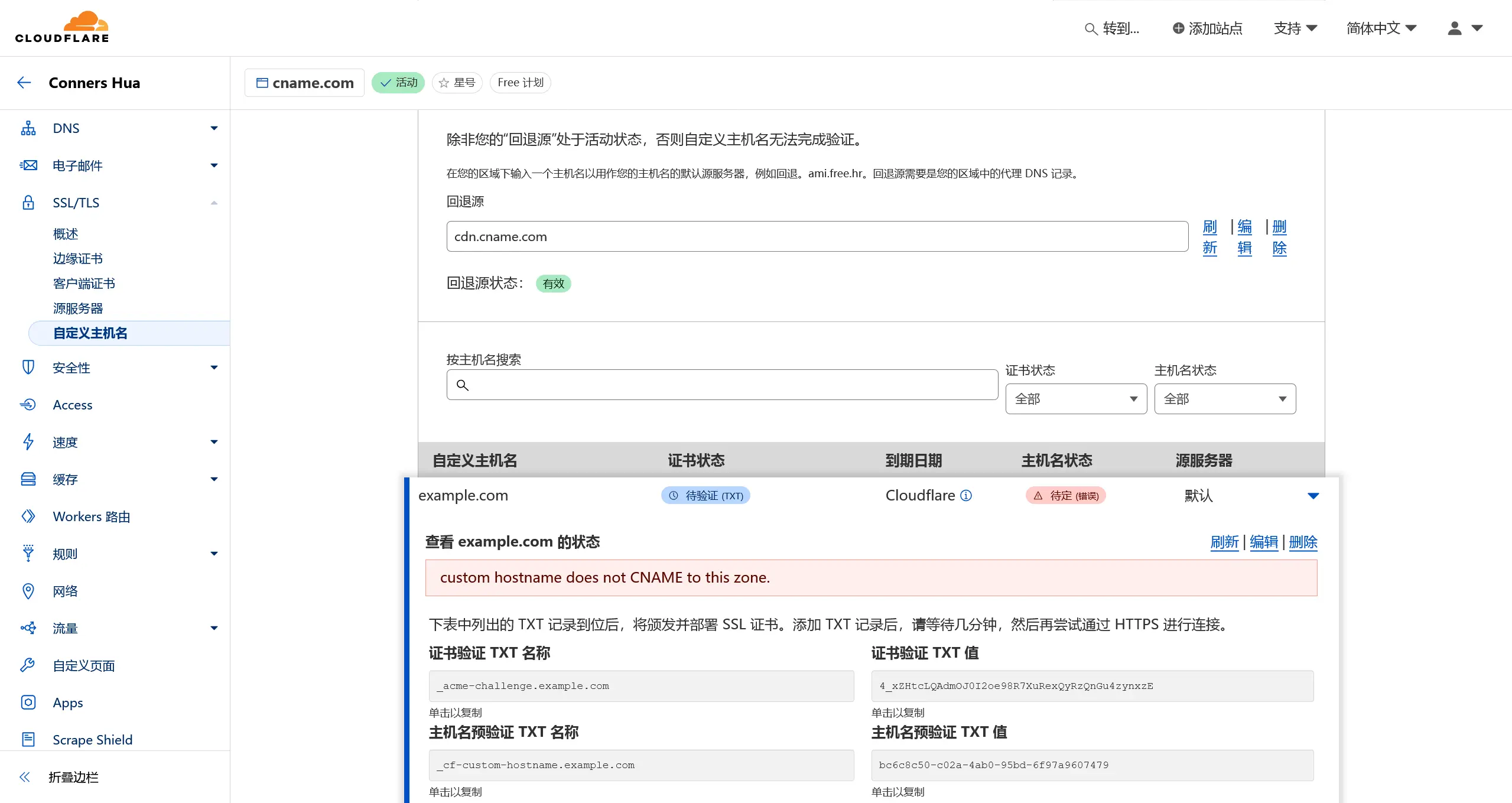Click the security shield icon
The width and height of the screenshot is (1512, 803).
[28, 368]
